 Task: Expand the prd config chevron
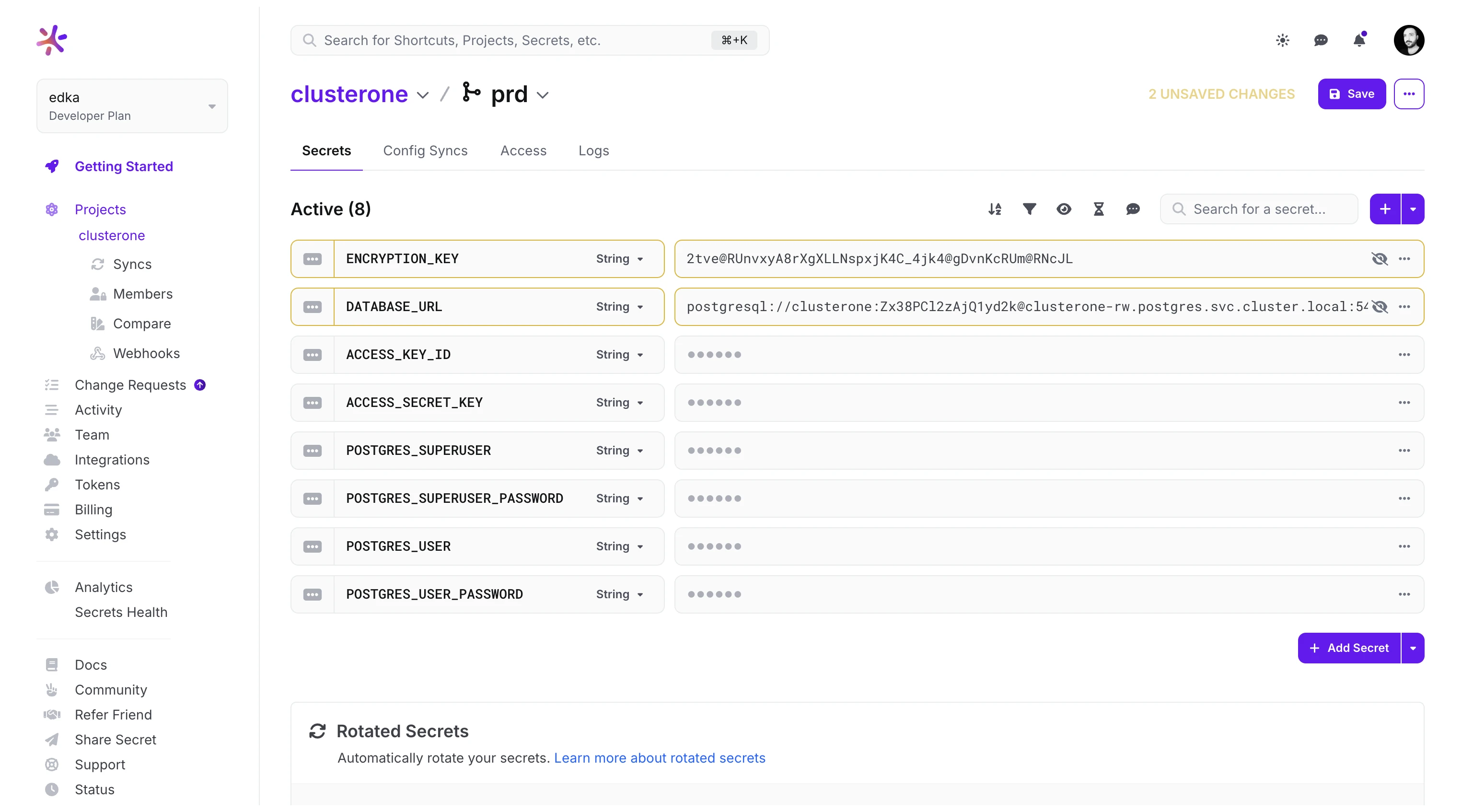pos(543,95)
